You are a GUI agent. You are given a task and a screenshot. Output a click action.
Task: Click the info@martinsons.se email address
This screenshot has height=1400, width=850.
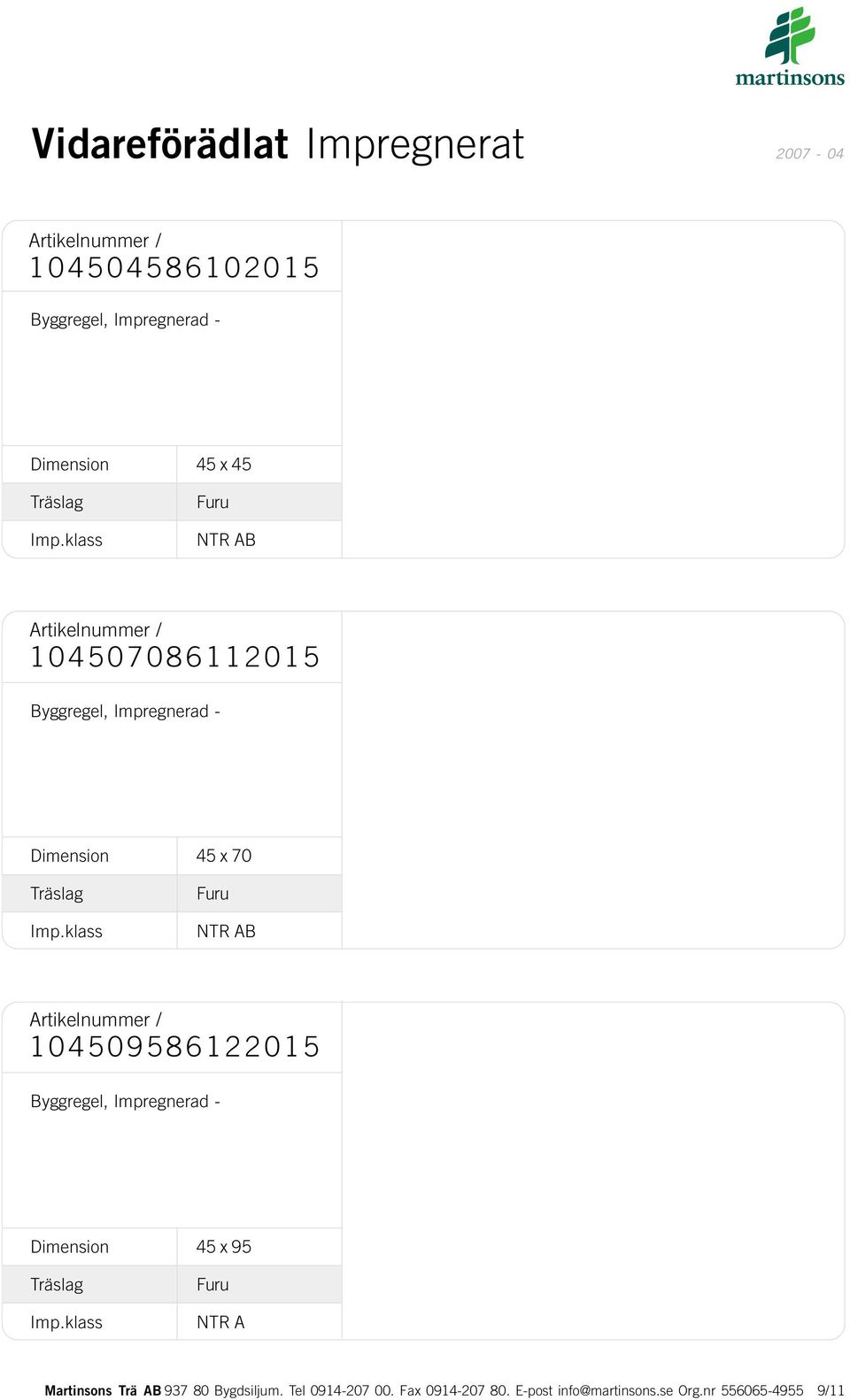(615, 1390)
